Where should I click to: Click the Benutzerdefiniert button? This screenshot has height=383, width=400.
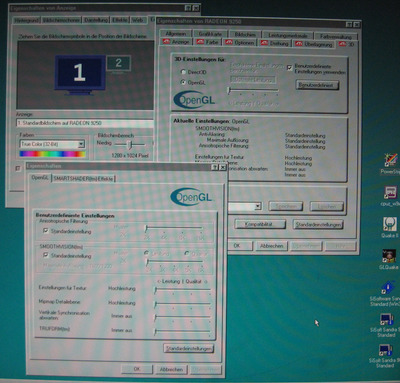coord(317,85)
